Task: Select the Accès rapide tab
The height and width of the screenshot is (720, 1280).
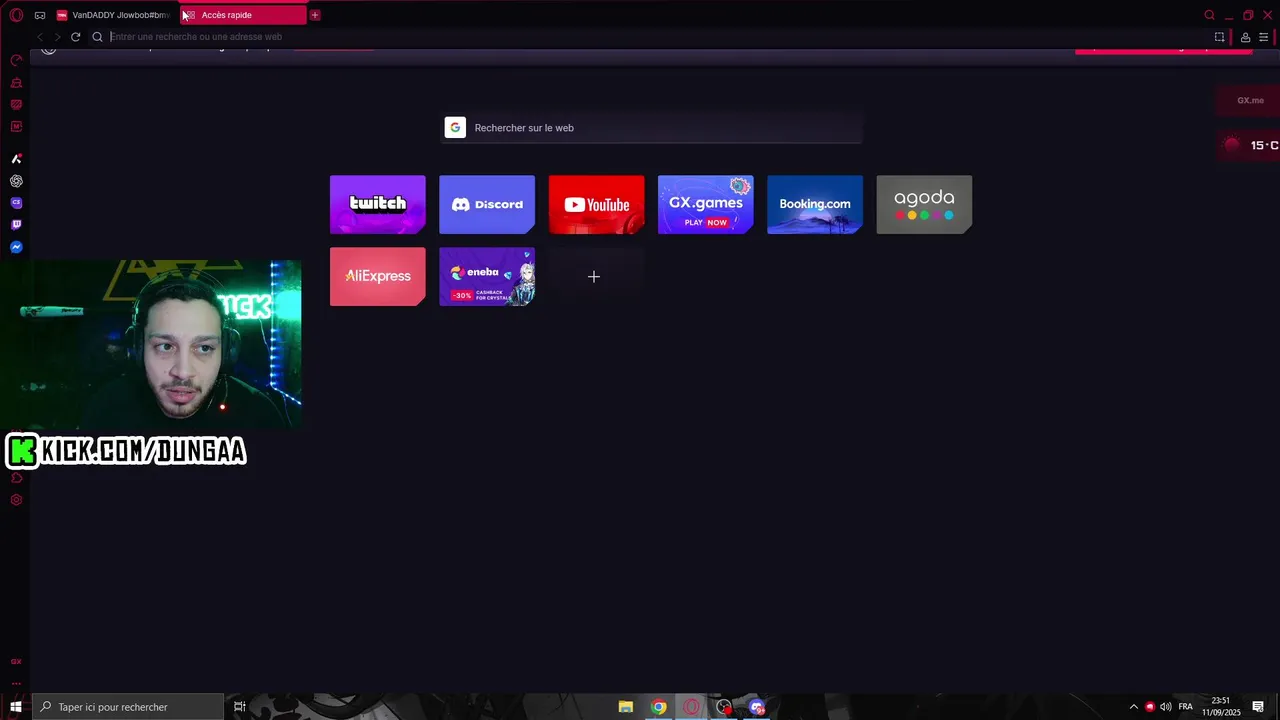Action: (243, 15)
